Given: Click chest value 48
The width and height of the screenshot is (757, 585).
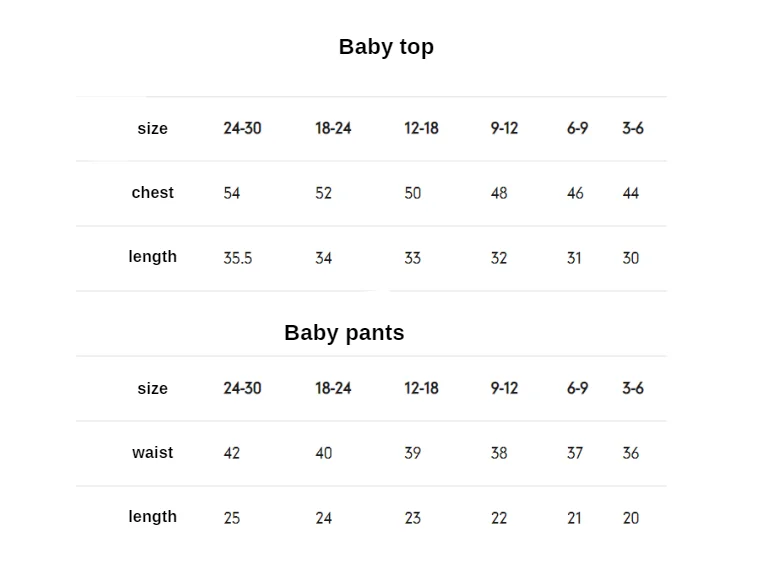Looking at the screenshot, I should pos(499,193).
